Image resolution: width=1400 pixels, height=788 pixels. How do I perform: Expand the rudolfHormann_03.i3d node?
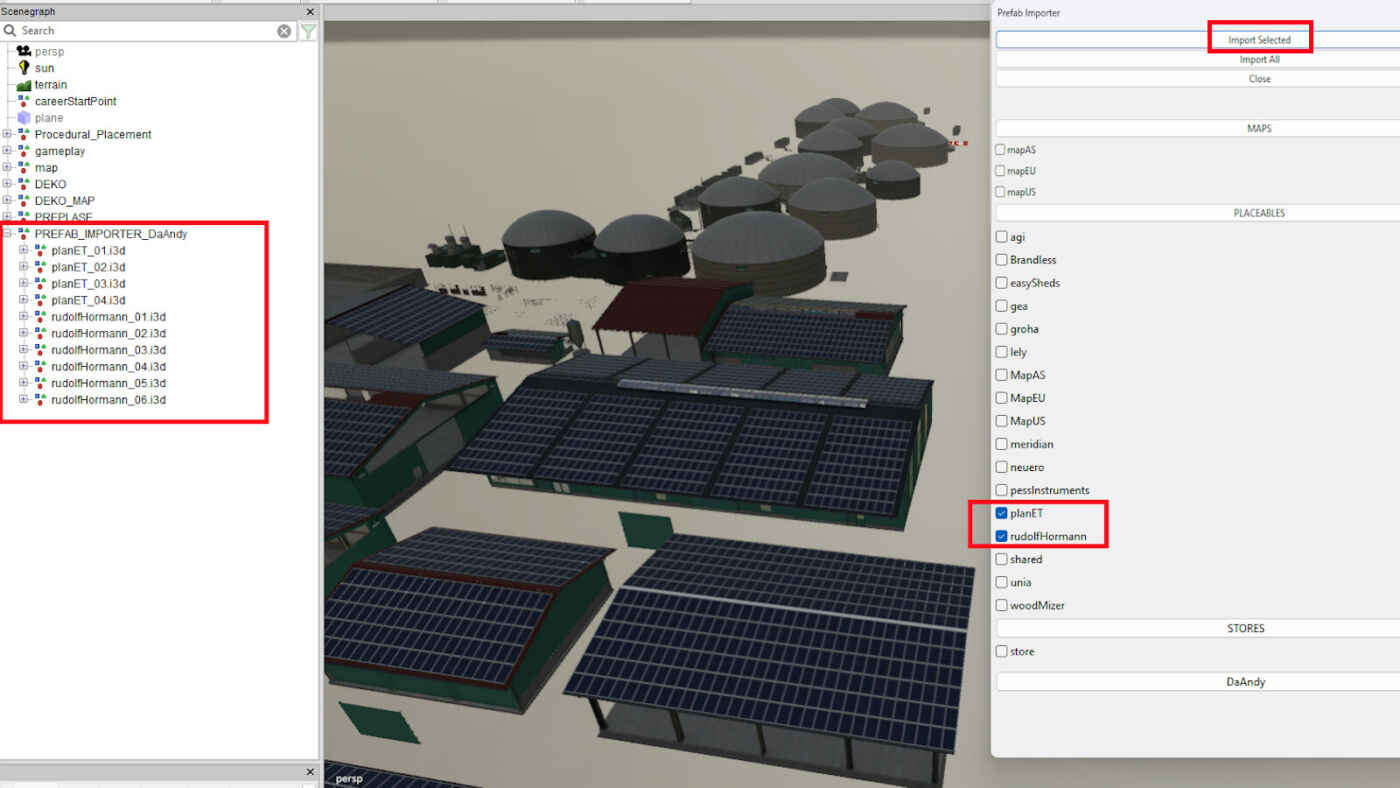23,350
